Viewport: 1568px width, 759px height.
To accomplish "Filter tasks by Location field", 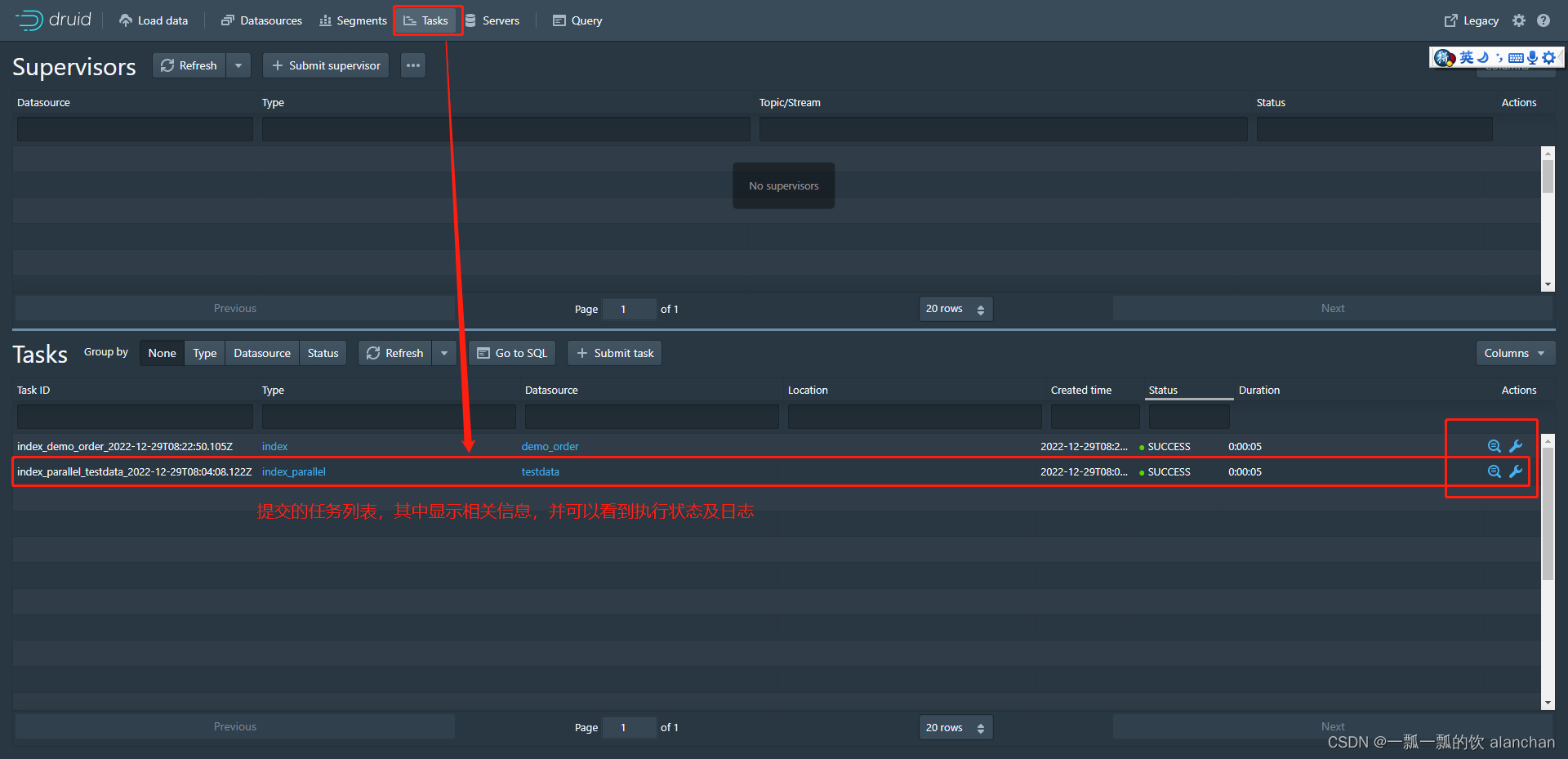I will (x=915, y=417).
